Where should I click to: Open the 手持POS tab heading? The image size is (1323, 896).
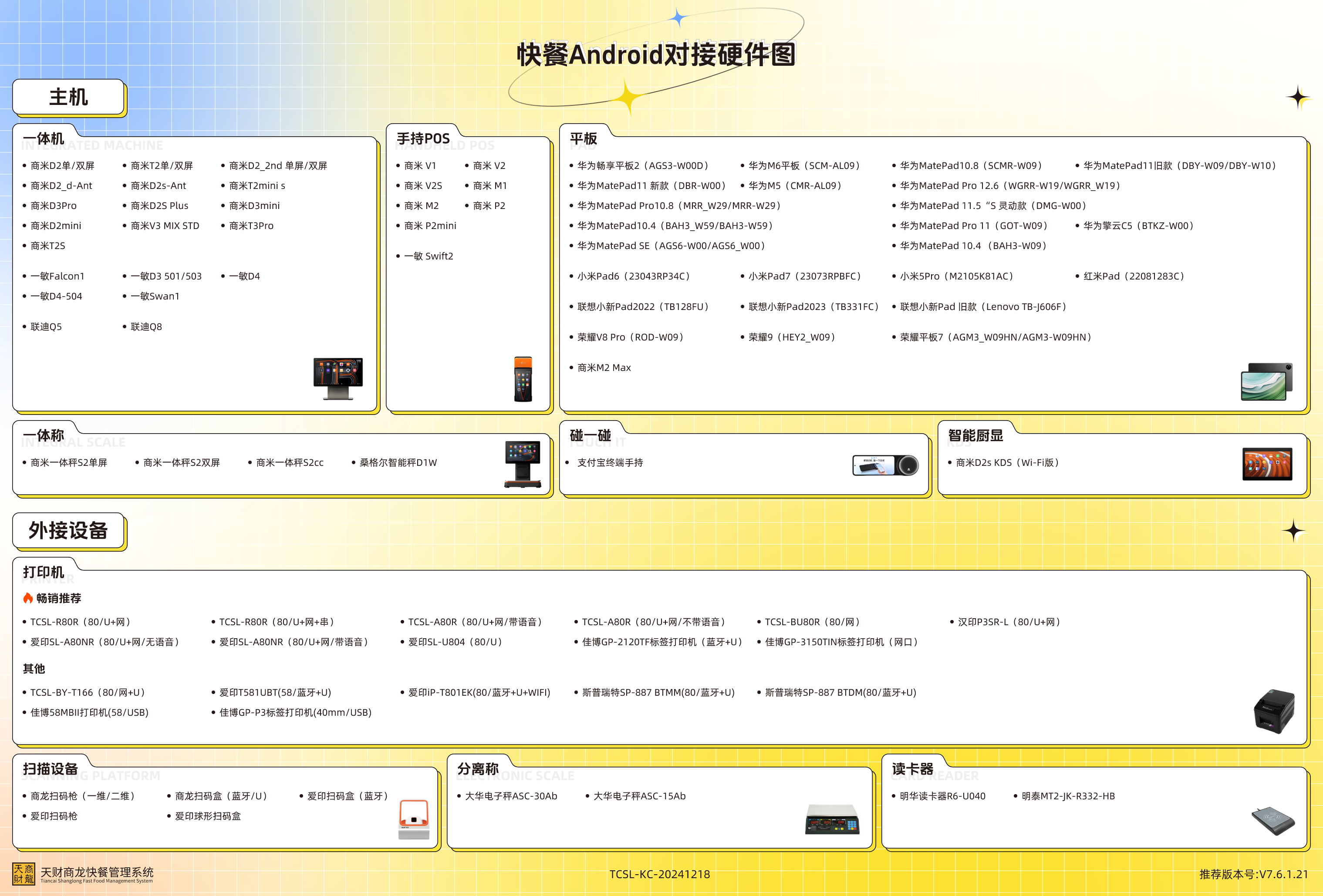(x=423, y=138)
